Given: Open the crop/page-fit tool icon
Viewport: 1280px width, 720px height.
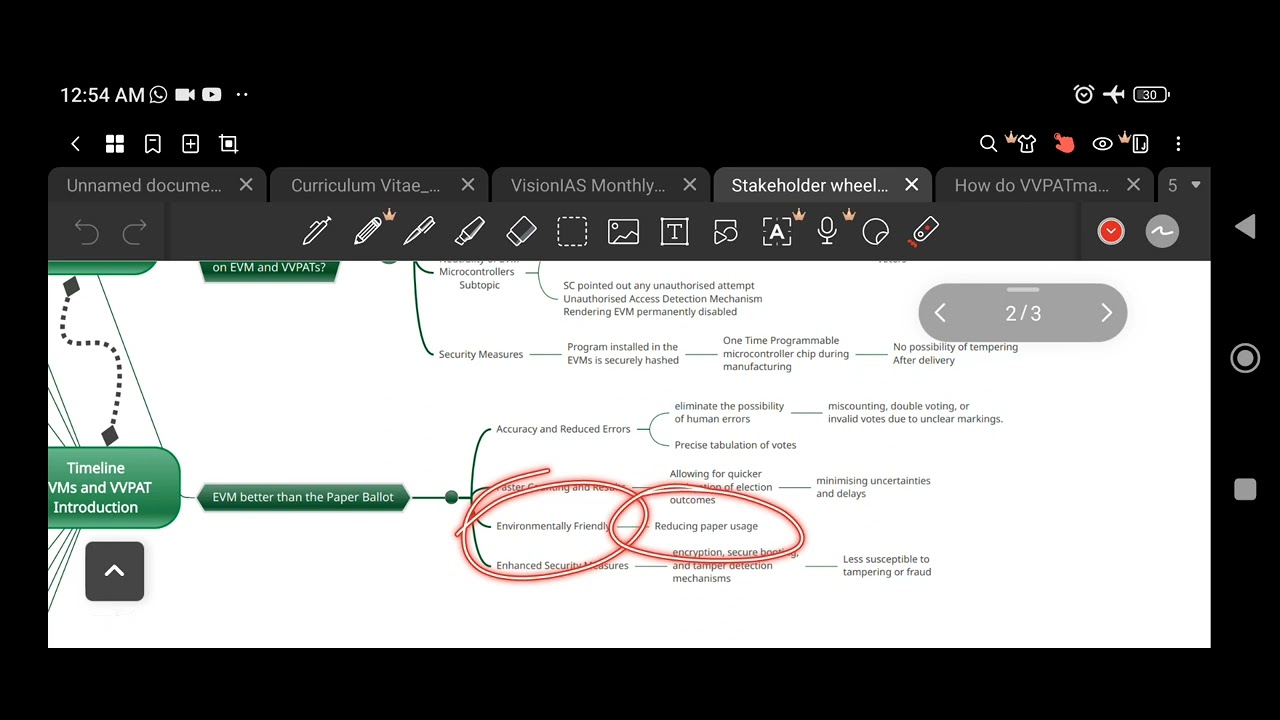Looking at the screenshot, I should point(229,144).
